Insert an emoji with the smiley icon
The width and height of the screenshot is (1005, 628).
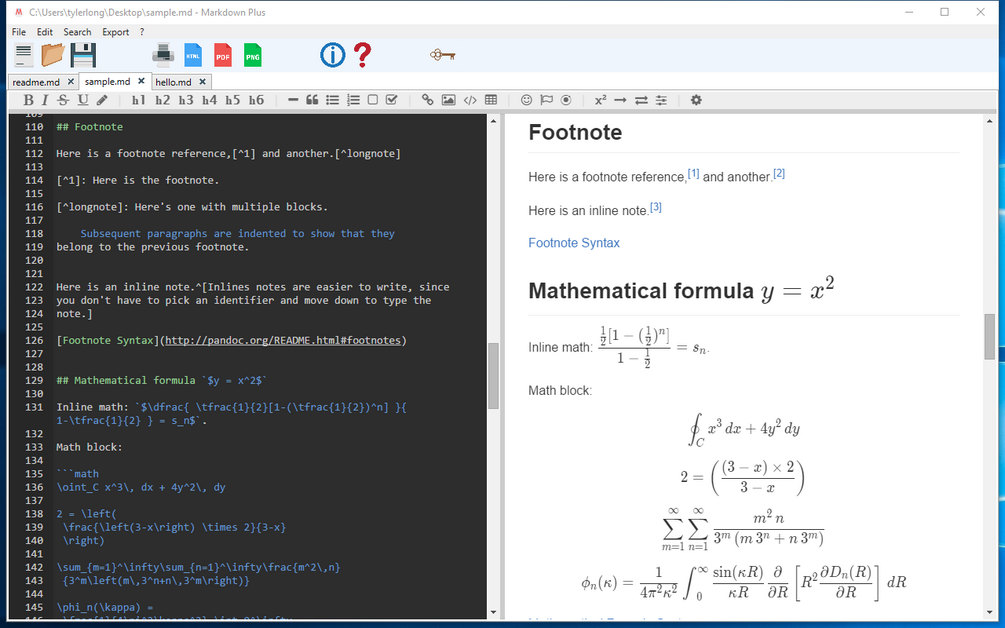(x=526, y=100)
